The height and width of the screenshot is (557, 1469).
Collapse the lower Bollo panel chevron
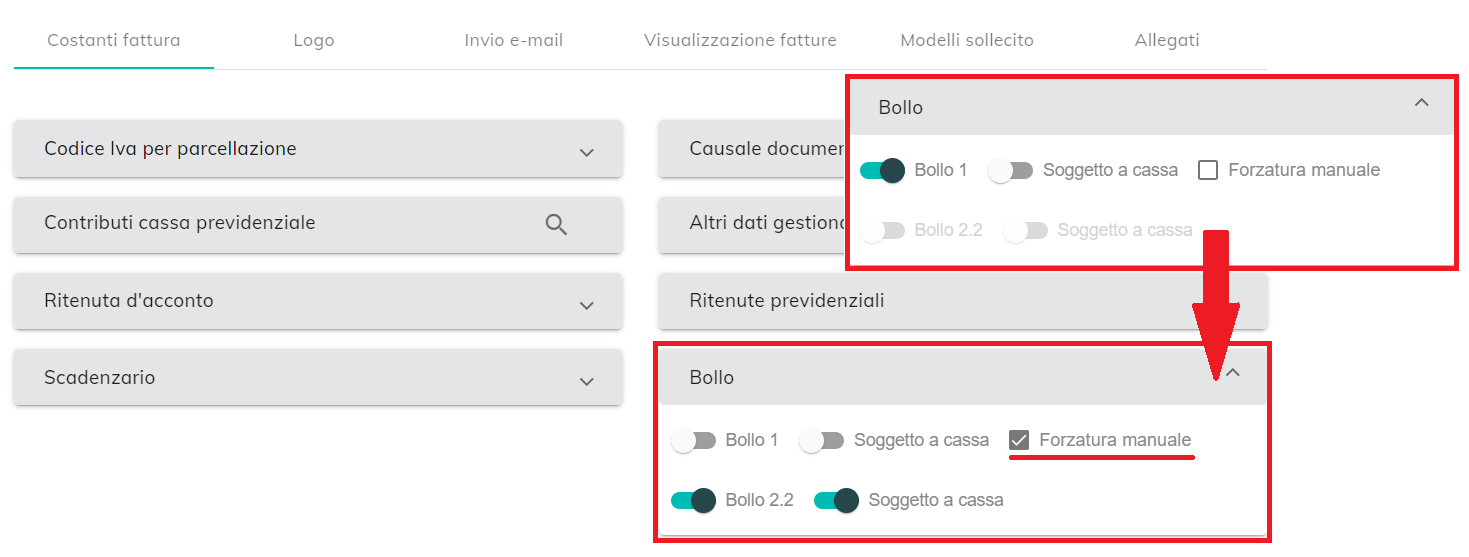coord(1233,372)
